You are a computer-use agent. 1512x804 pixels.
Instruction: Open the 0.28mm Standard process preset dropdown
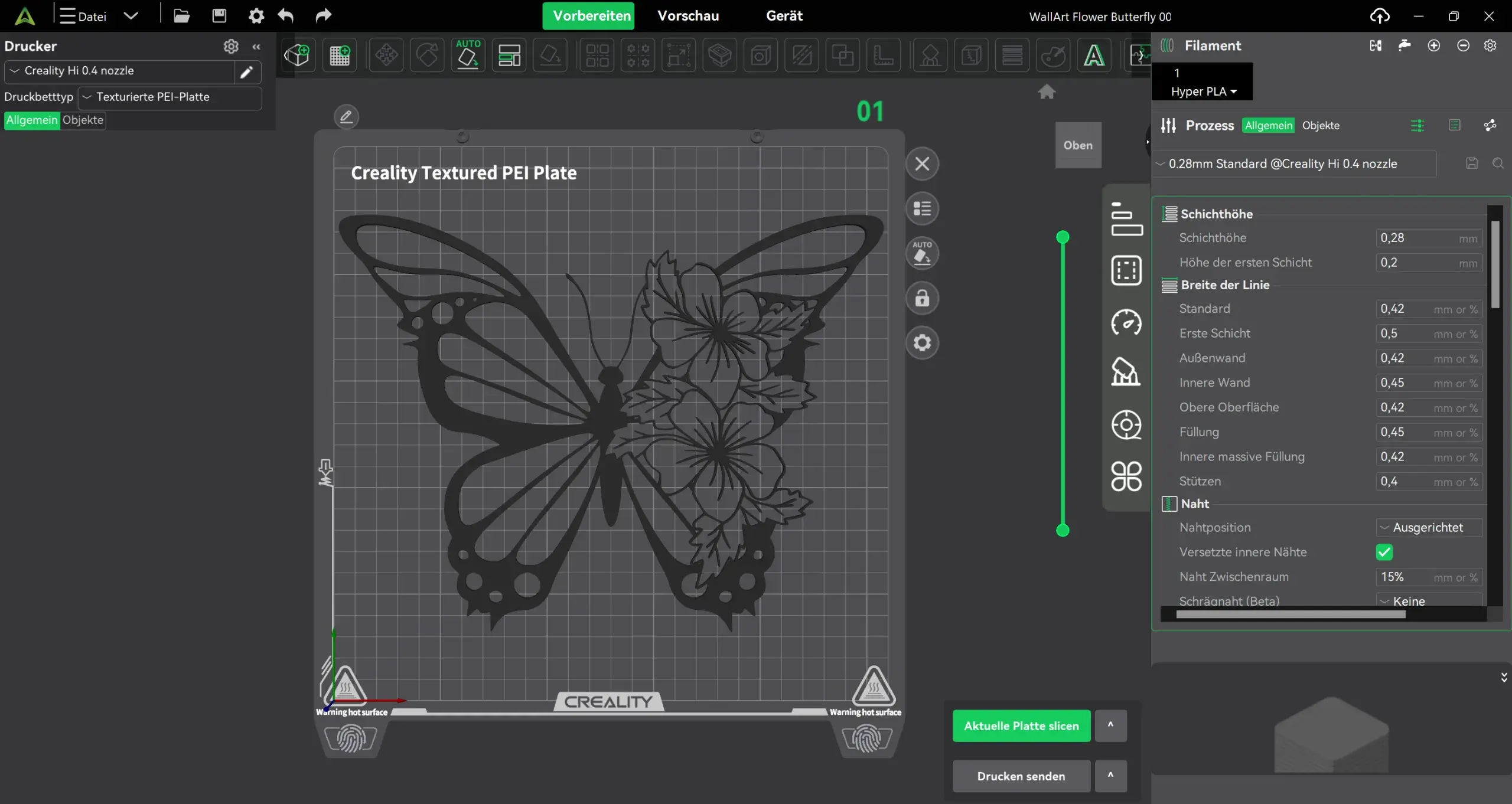tap(1295, 164)
